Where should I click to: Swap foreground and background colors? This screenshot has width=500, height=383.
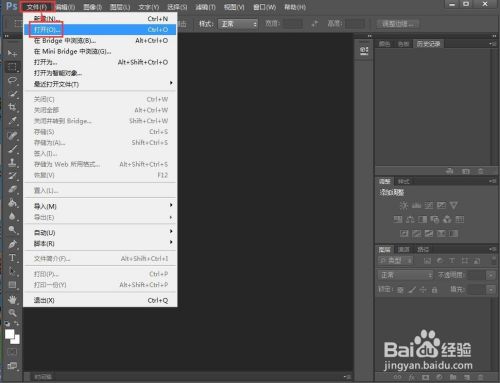16,323
